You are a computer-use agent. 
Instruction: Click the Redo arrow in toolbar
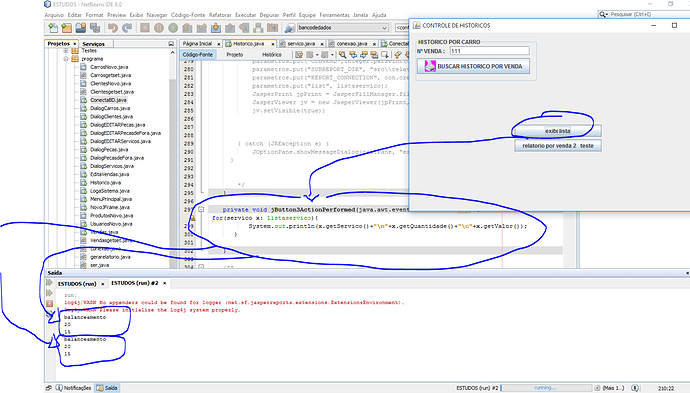(x=127, y=28)
